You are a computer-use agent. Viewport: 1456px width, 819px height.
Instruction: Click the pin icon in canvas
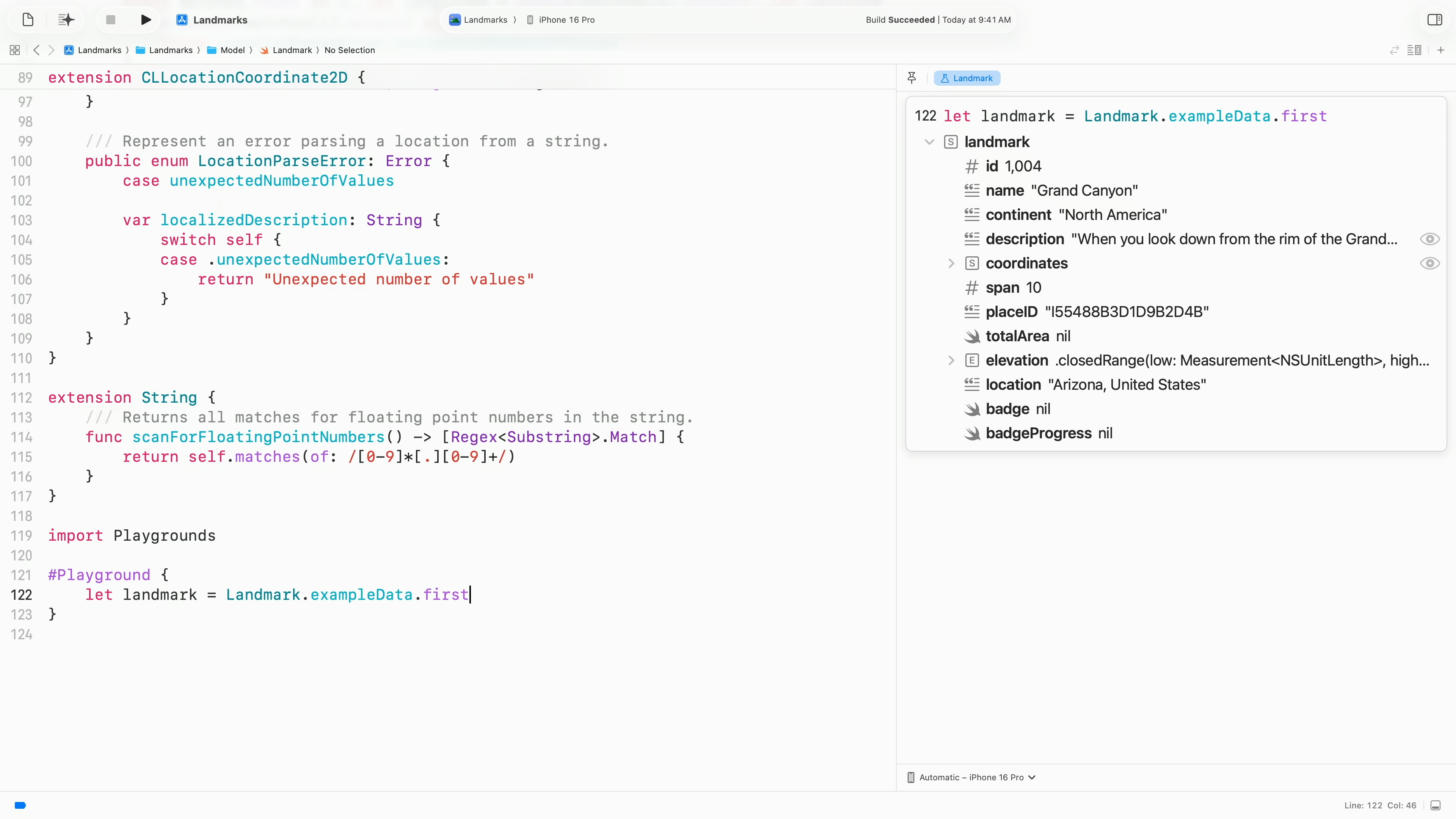(912, 78)
